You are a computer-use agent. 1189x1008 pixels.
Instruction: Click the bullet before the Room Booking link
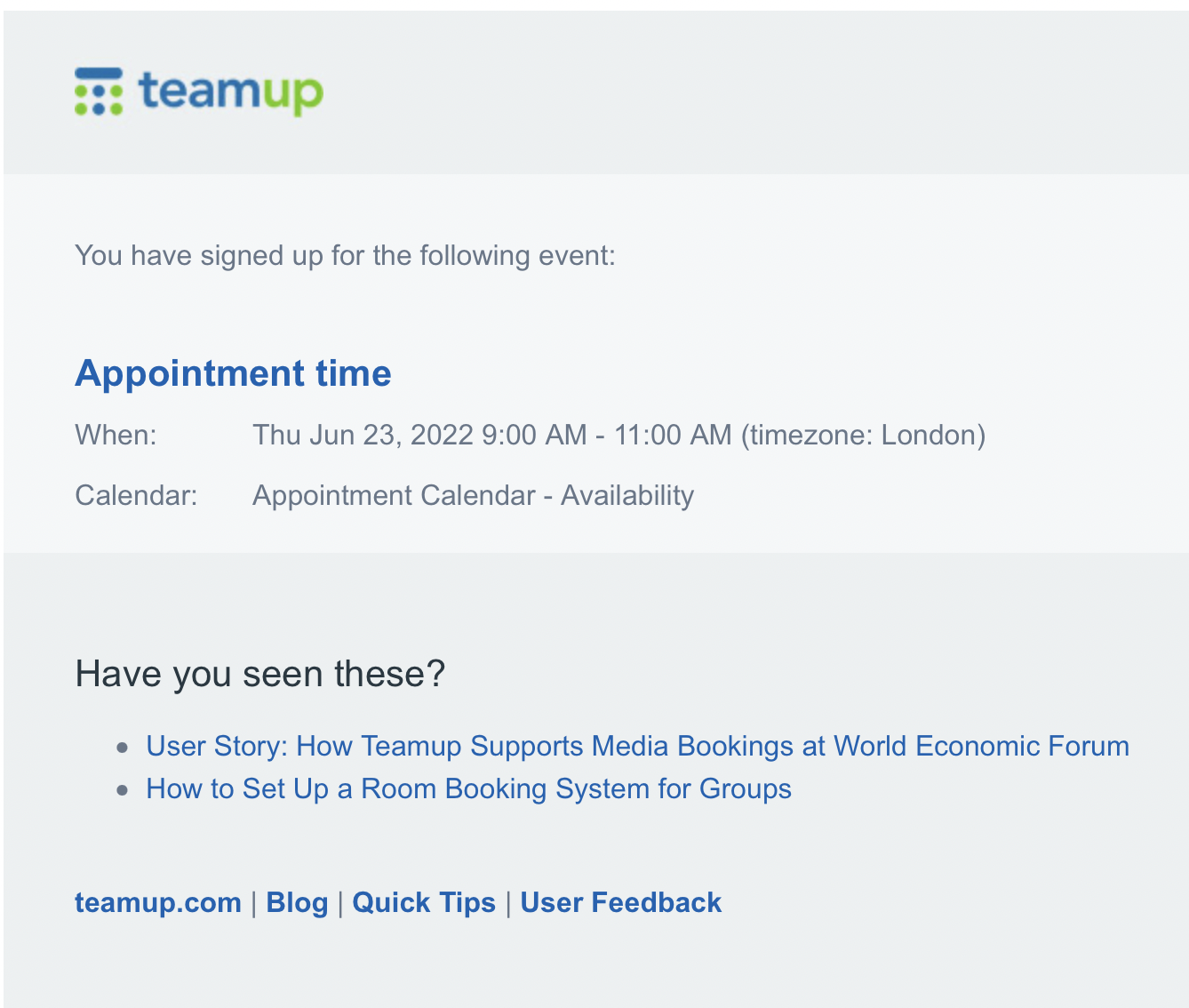pyautogui.click(x=123, y=790)
